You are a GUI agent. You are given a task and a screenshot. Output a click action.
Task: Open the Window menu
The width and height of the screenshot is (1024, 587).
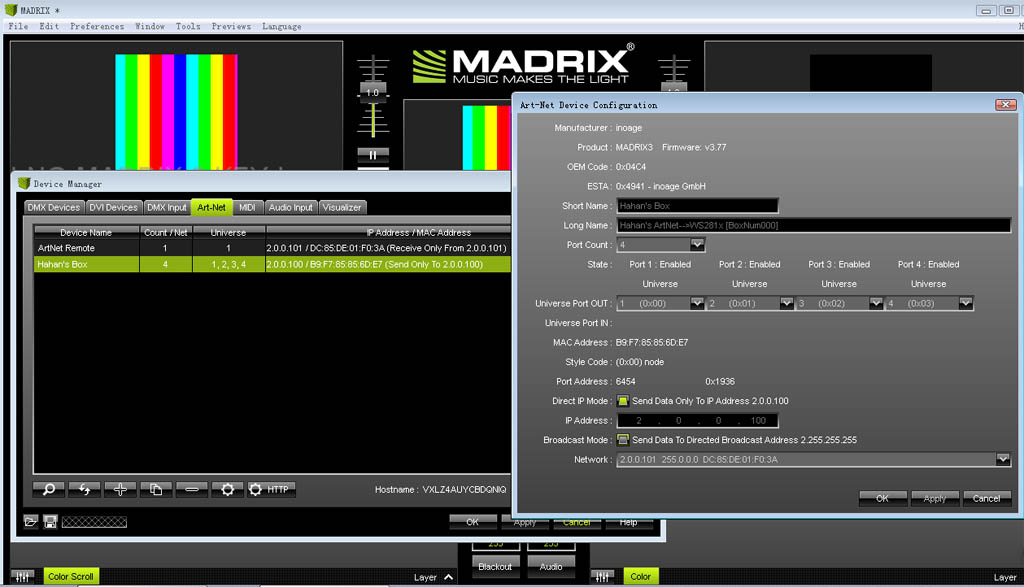coord(150,27)
